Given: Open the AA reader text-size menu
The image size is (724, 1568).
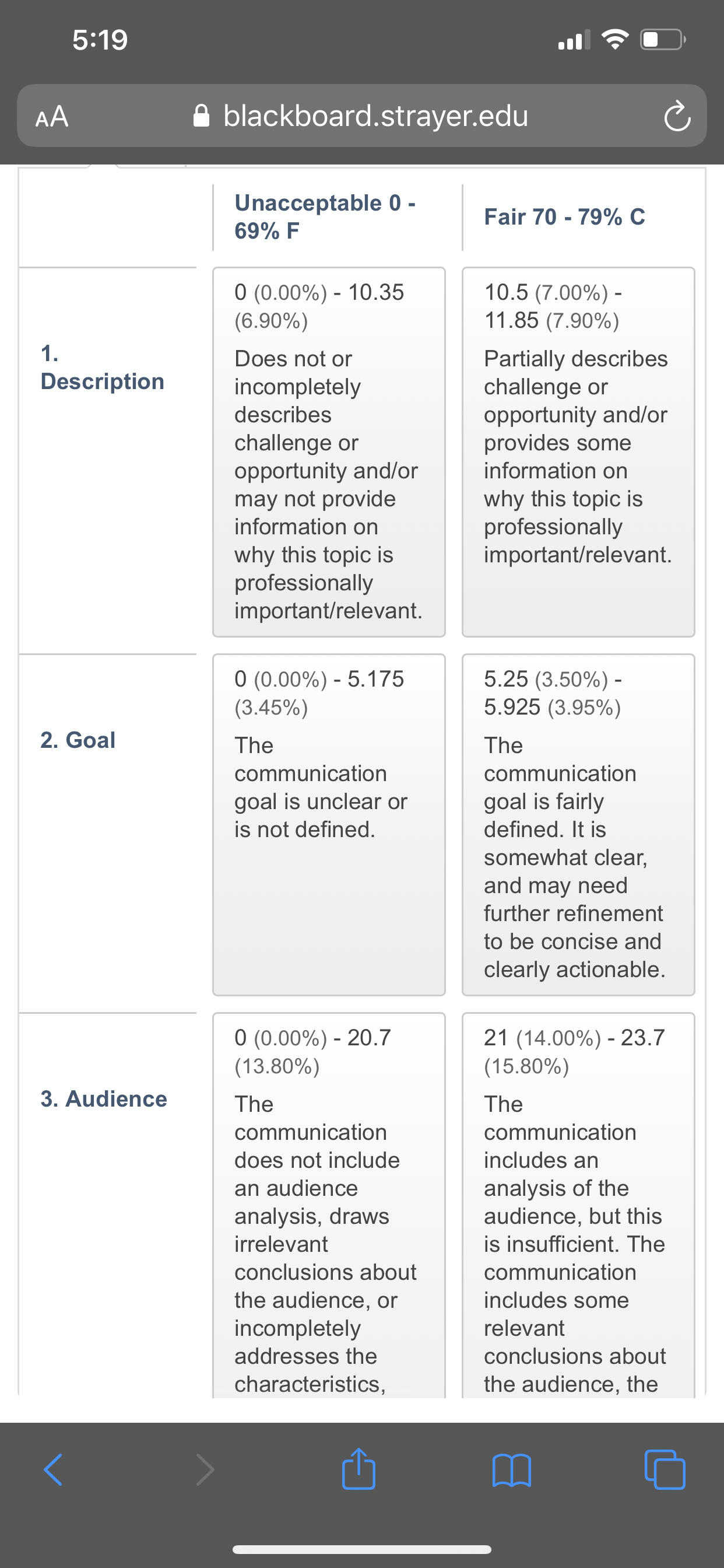Looking at the screenshot, I should click(x=52, y=116).
